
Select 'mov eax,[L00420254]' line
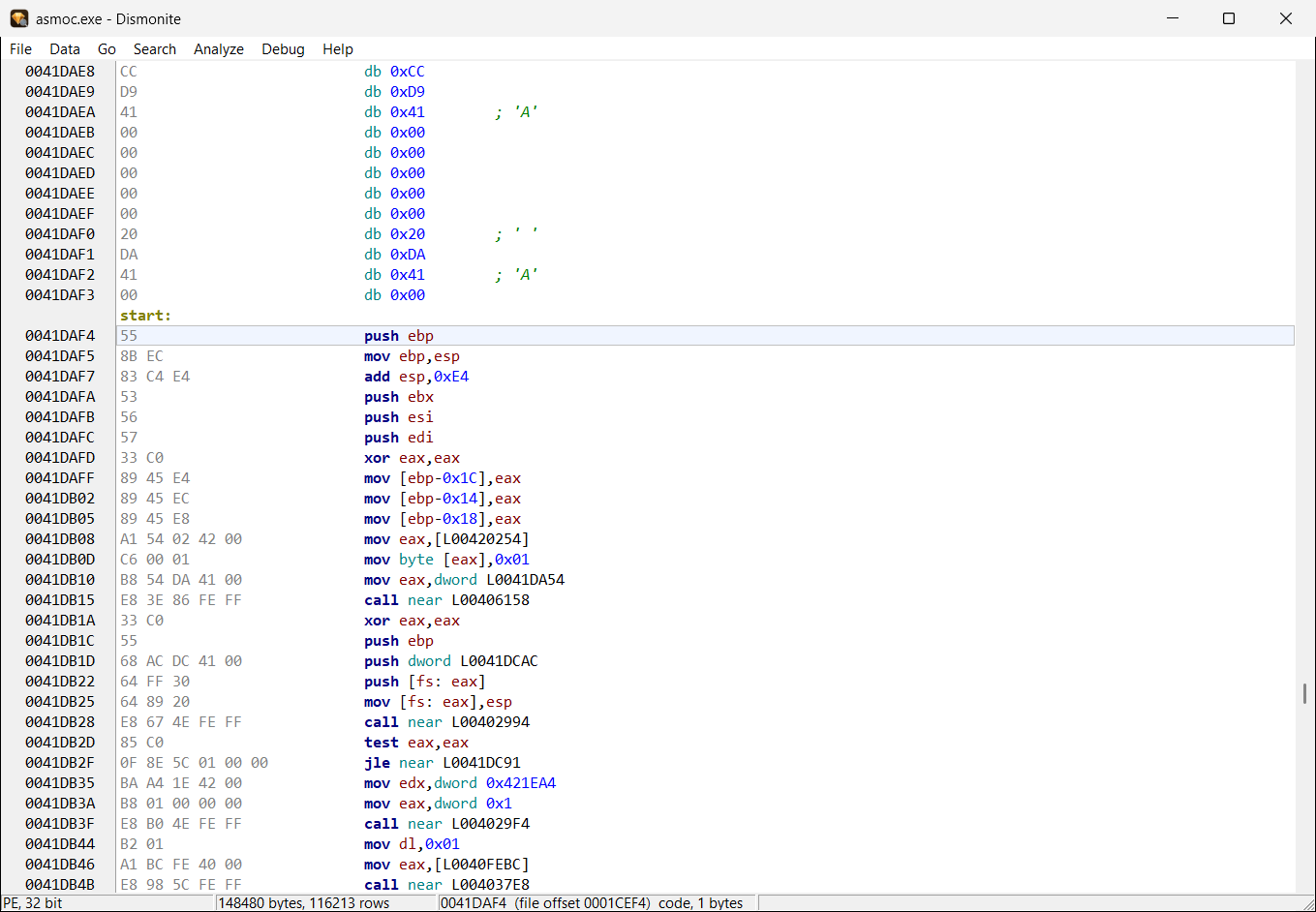446,539
